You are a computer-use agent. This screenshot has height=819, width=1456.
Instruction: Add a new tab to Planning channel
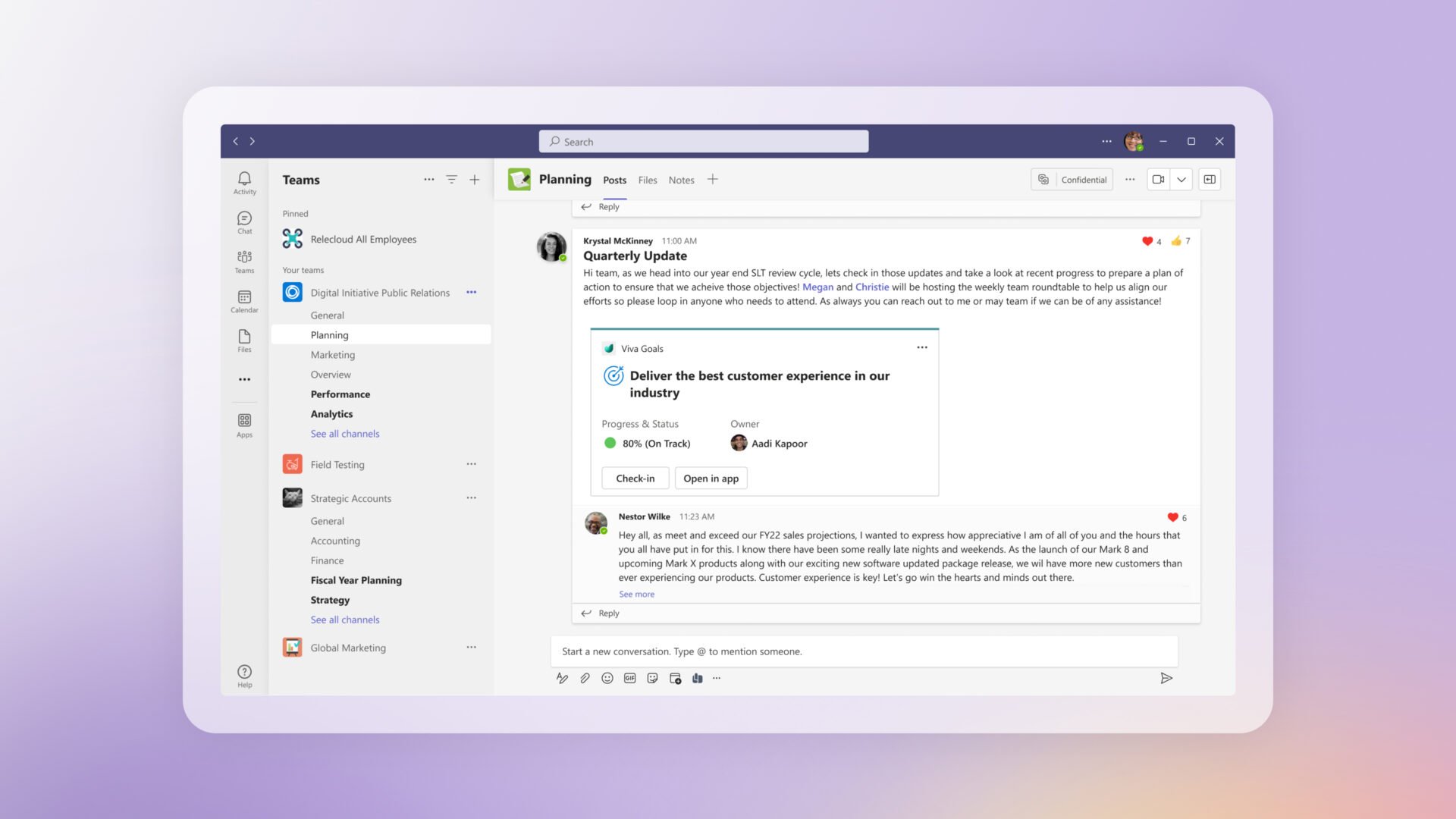[x=713, y=180]
